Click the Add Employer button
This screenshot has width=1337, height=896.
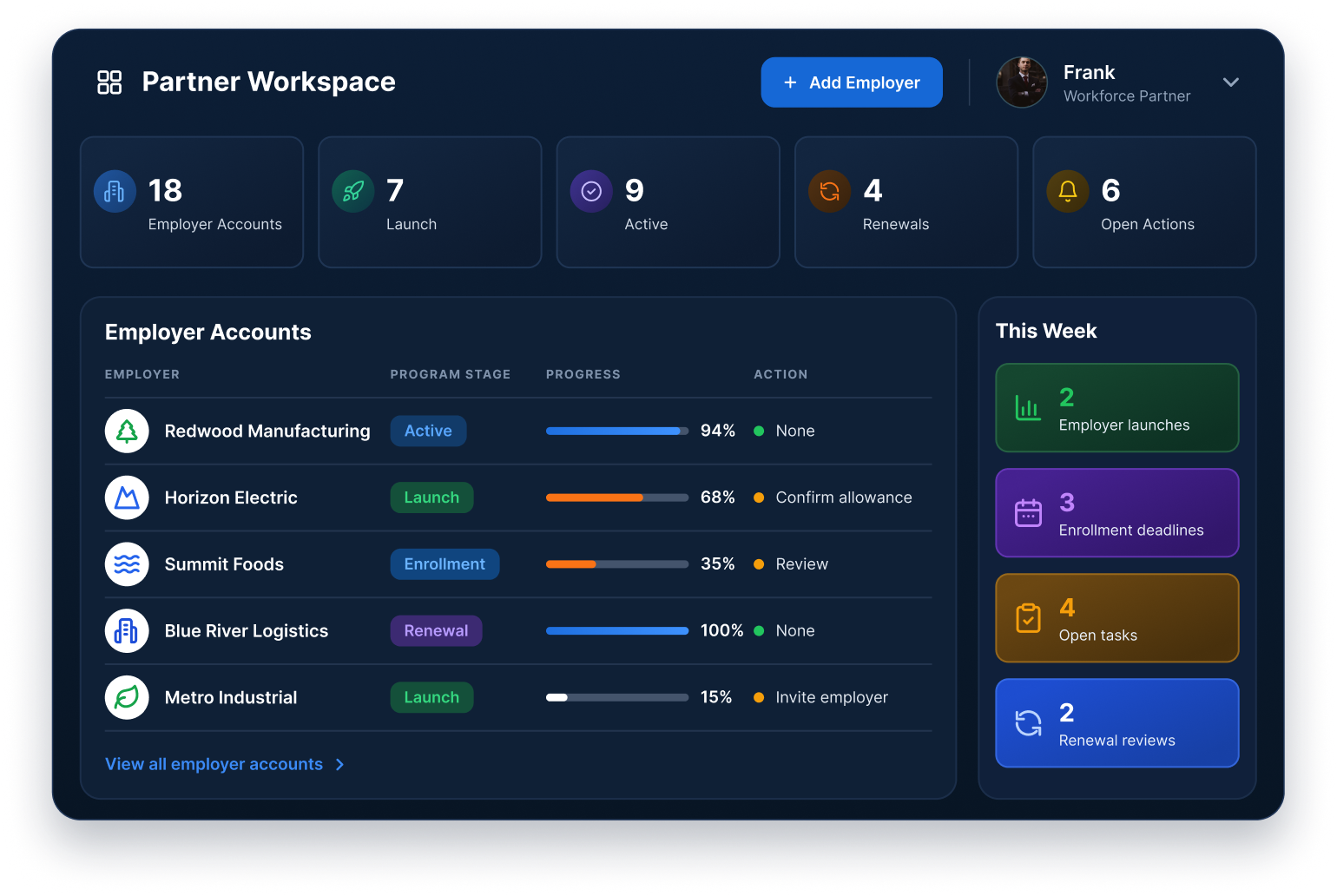click(x=852, y=82)
